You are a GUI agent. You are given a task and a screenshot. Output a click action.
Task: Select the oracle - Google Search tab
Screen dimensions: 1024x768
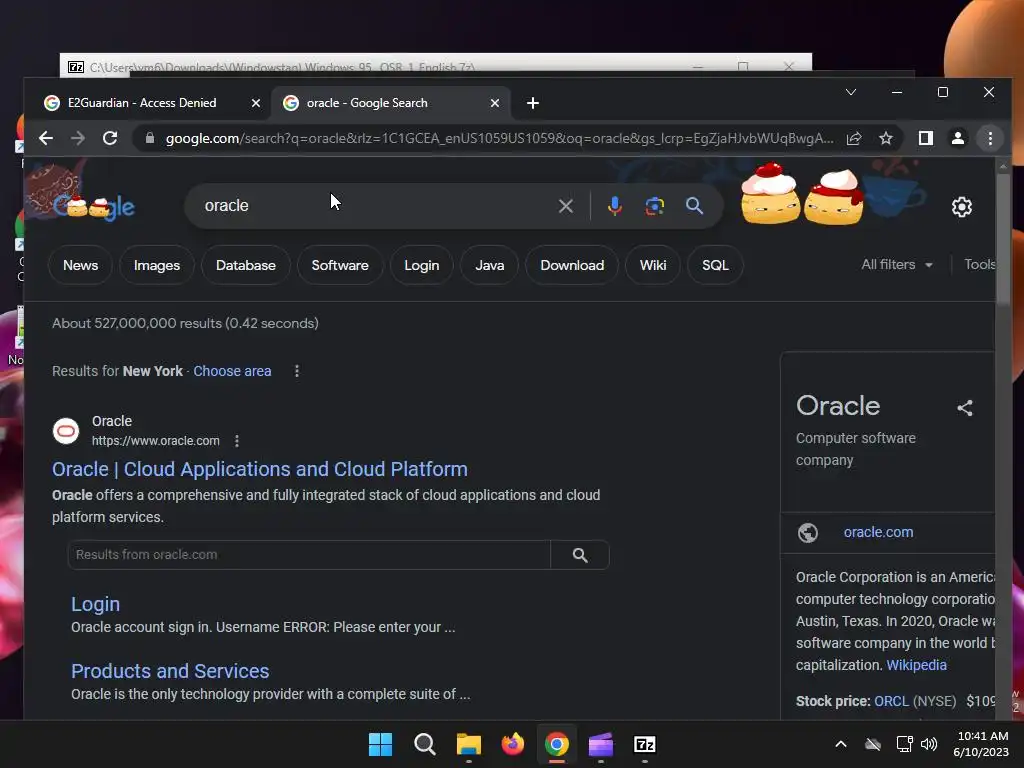367,103
